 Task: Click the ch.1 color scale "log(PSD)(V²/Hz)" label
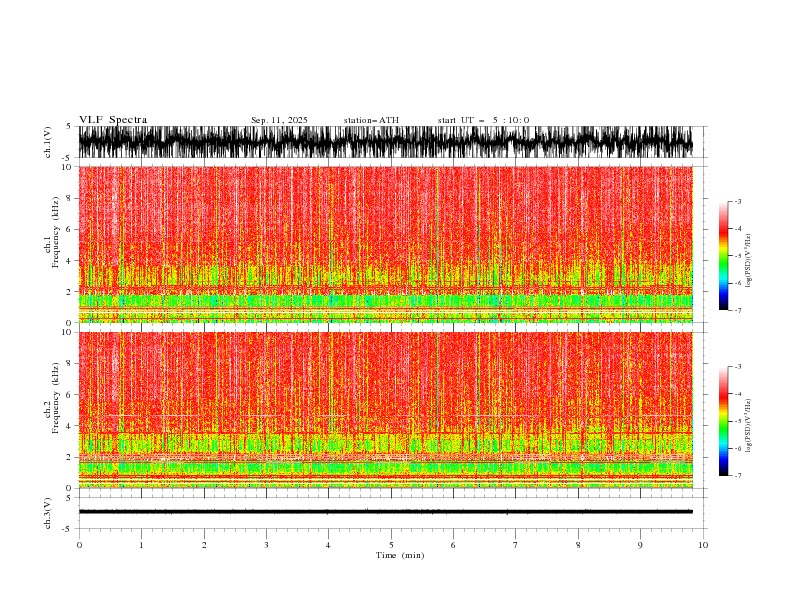(x=749, y=261)
